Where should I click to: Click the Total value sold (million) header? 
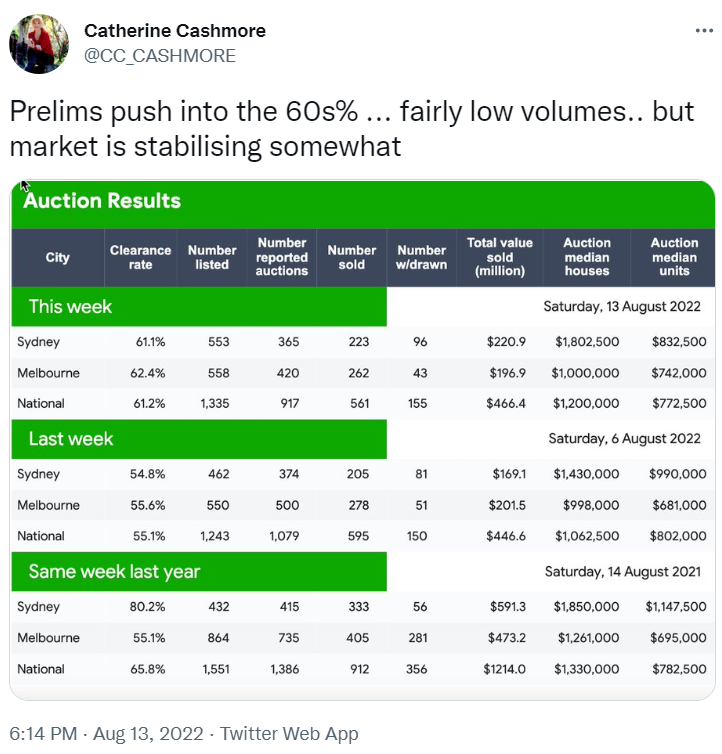pyautogui.click(x=500, y=257)
